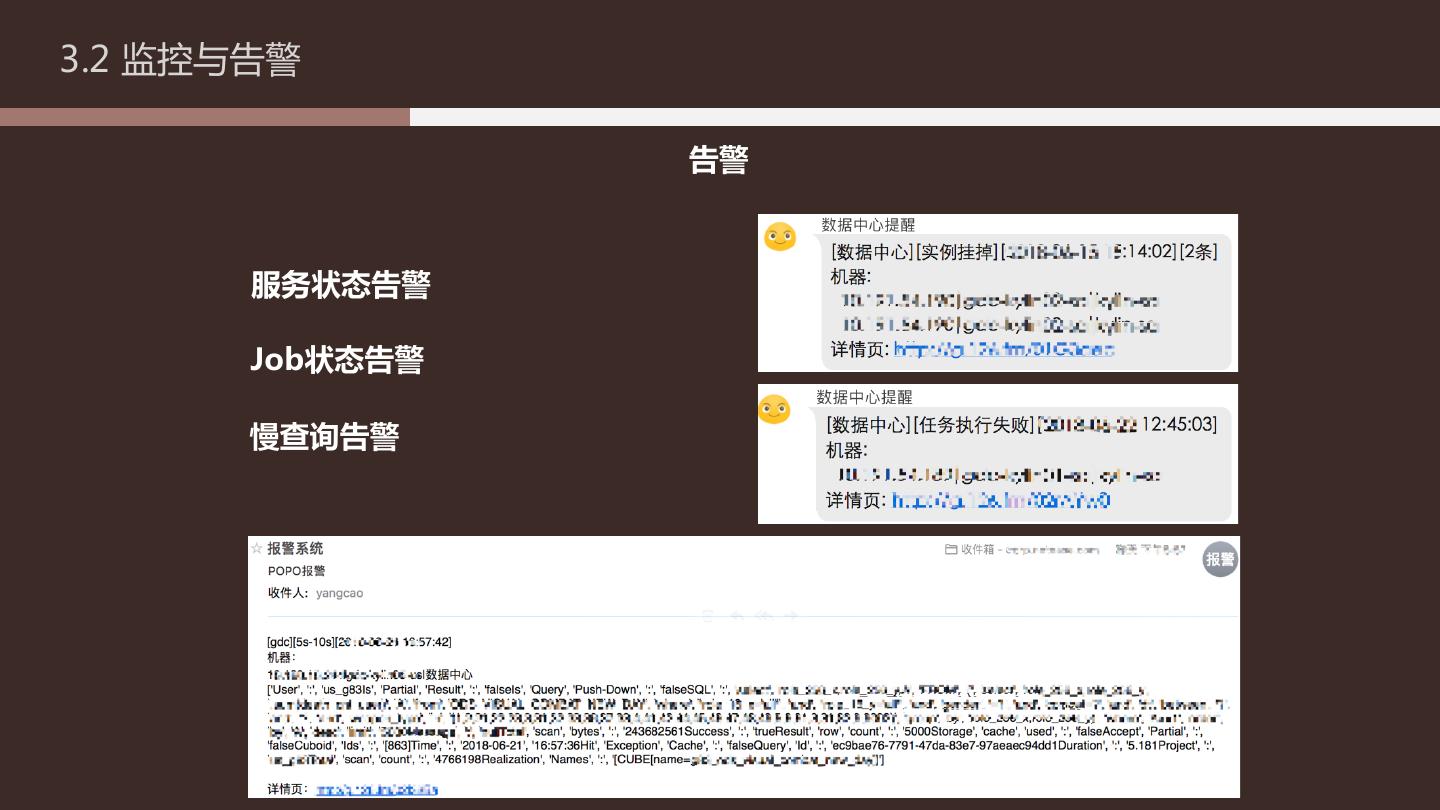The height and width of the screenshot is (810, 1440).
Task: Click the 报警系统 email sender name
Action: (x=295, y=549)
